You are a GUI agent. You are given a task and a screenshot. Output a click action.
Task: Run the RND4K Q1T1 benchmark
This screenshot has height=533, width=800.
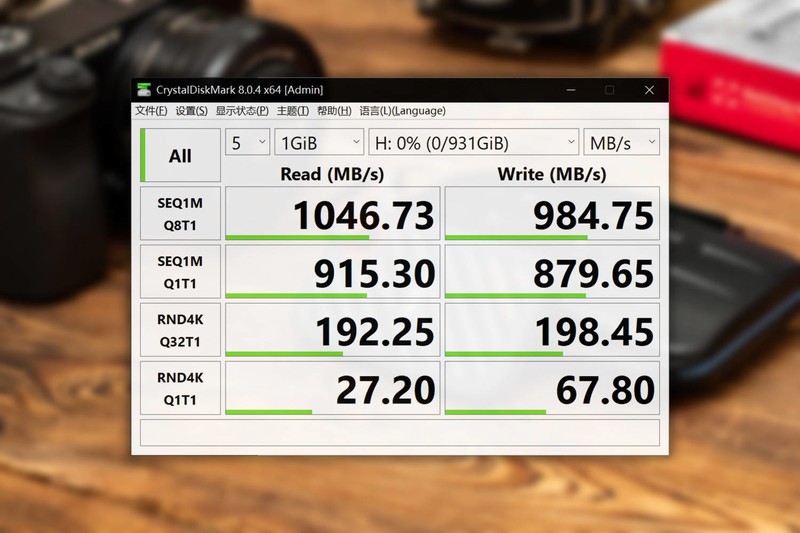(x=180, y=388)
